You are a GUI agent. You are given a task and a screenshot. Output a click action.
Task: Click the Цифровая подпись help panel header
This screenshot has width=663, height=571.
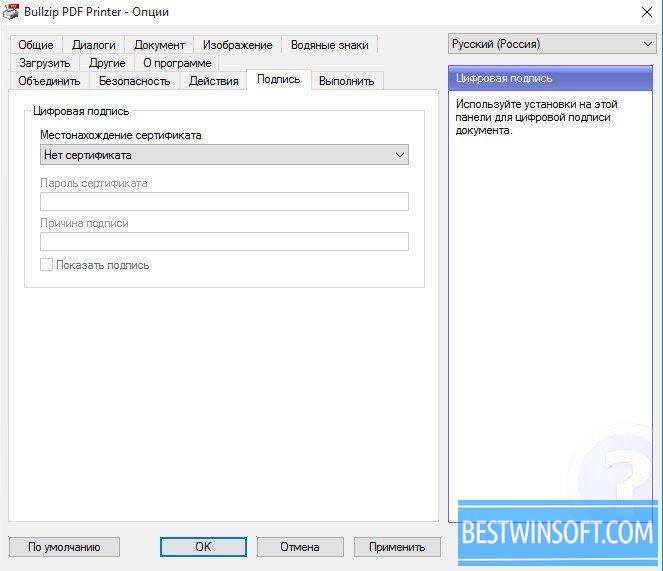(550, 78)
